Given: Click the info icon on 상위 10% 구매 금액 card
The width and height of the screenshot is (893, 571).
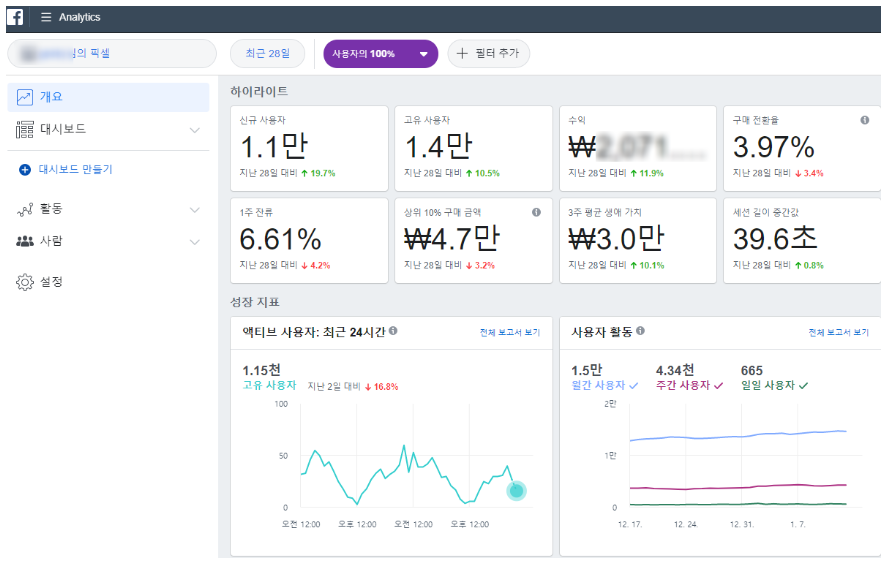Looking at the screenshot, I should tap(536, 212).
